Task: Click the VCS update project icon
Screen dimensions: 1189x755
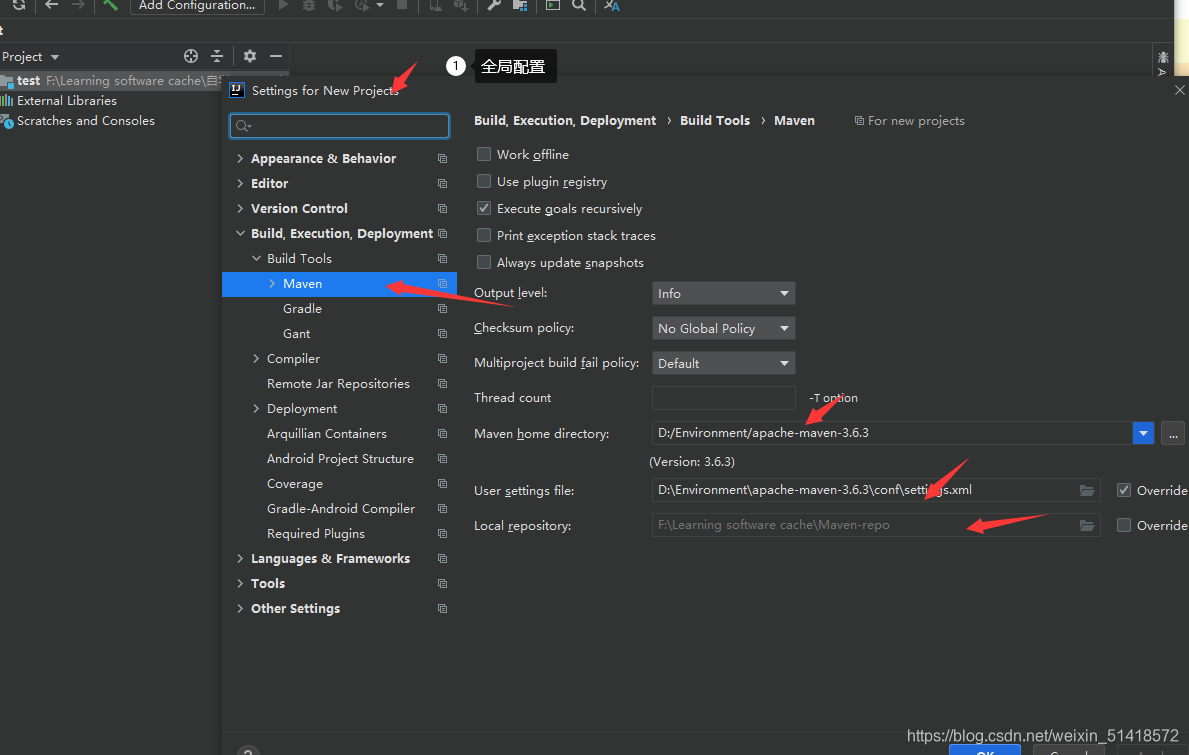Action: (436, 5)
